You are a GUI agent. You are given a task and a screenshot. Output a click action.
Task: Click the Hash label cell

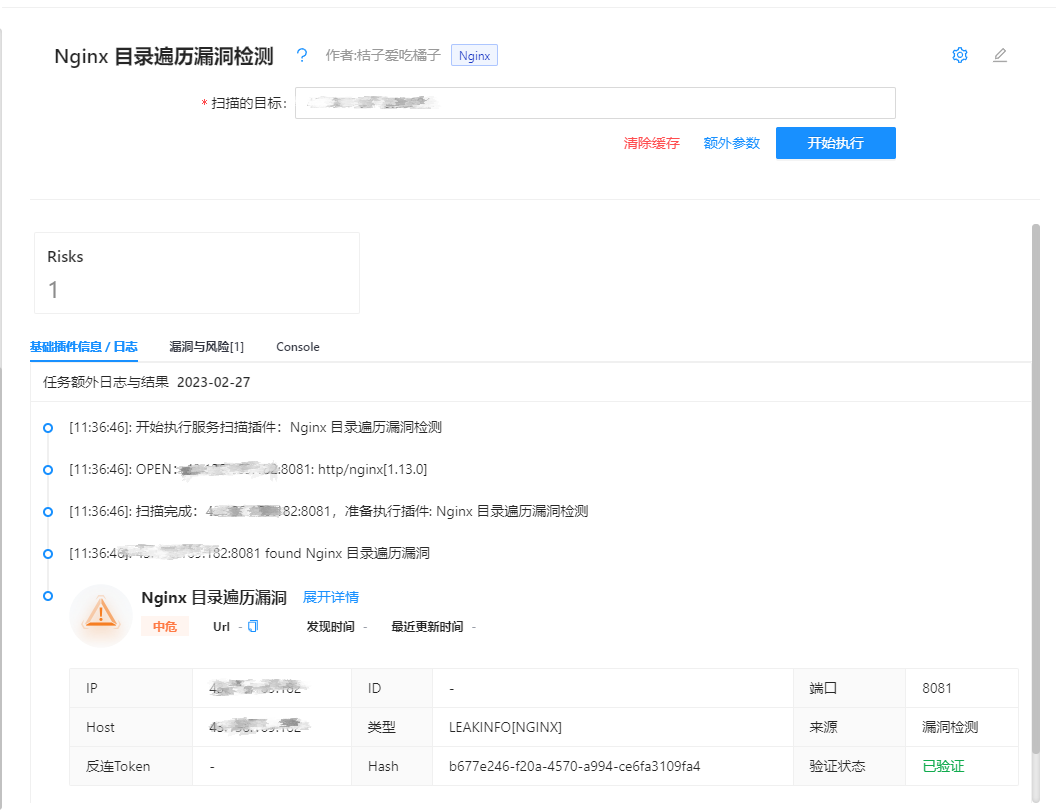(392, 767)
